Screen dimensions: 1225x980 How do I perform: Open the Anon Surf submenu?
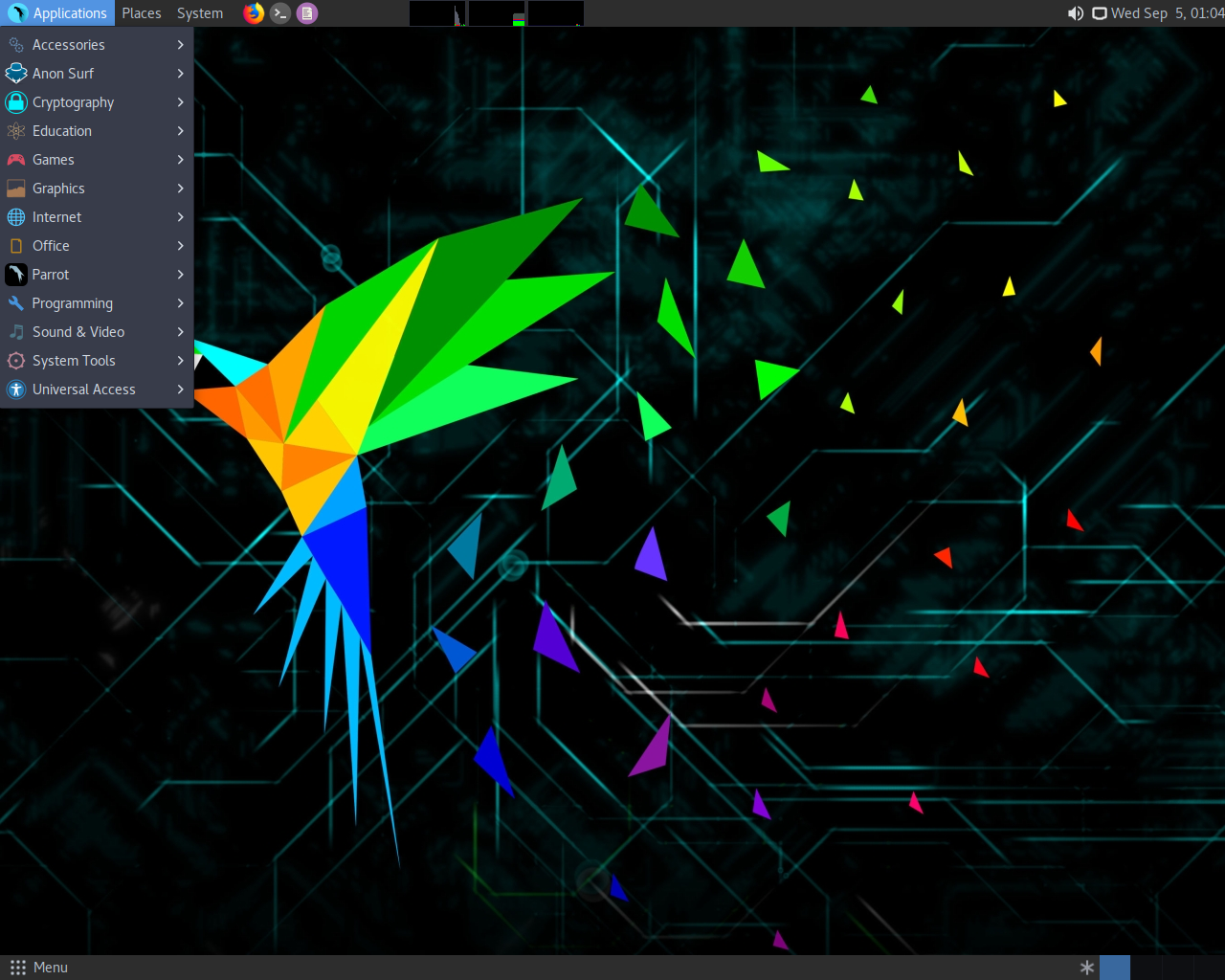(x=97, y=74)
